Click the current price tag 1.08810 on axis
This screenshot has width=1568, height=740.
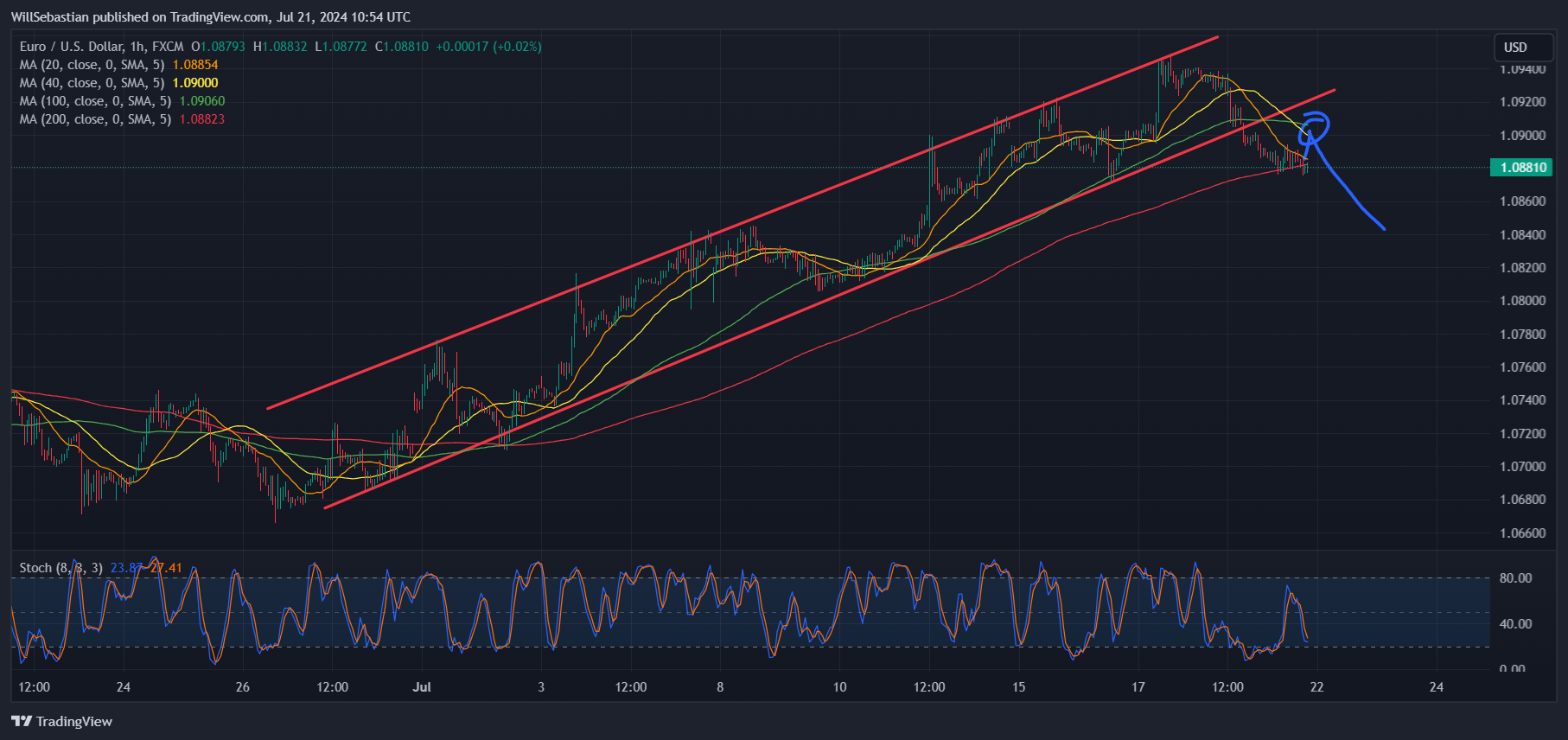click(1522, 168)
